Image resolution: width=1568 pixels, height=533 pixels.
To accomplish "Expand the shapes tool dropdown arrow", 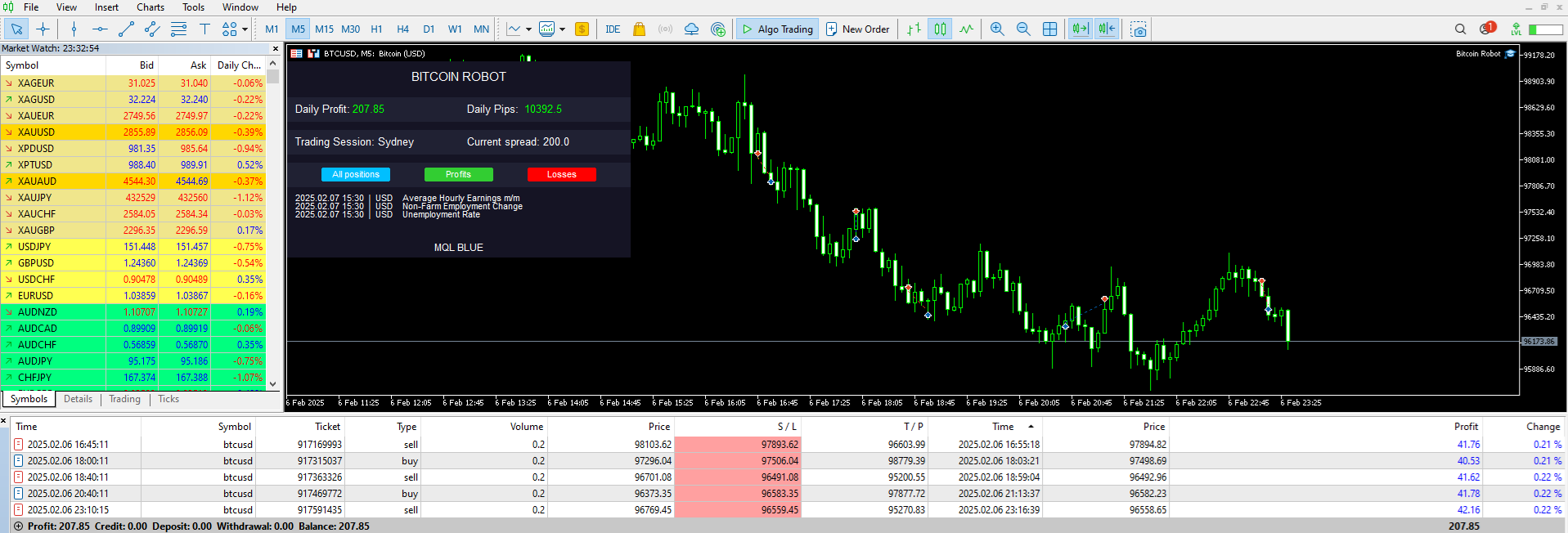I will coord(245,29).
